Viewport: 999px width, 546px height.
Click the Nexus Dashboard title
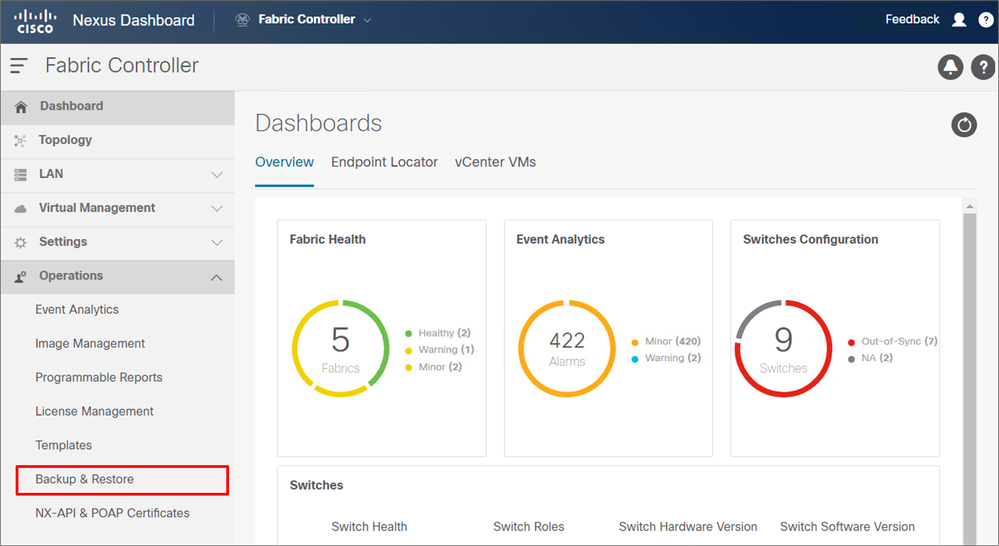point(134,20)
